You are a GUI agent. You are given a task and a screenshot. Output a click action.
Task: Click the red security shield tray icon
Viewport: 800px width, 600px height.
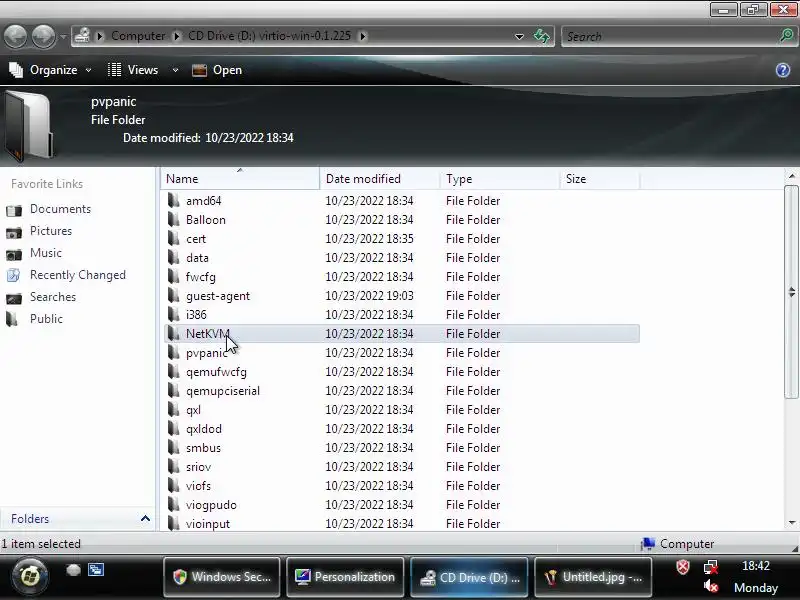click(x=683, y=567)
